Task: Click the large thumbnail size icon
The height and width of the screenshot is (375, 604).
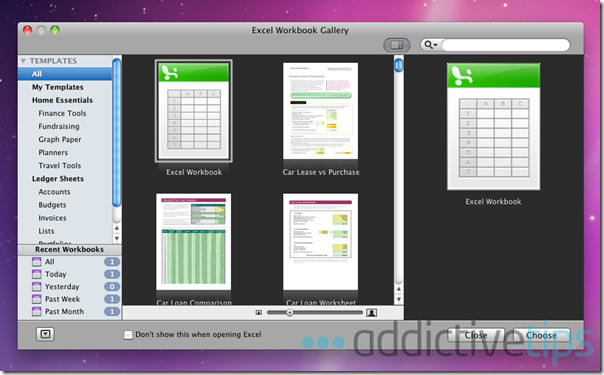Action: 371,313
